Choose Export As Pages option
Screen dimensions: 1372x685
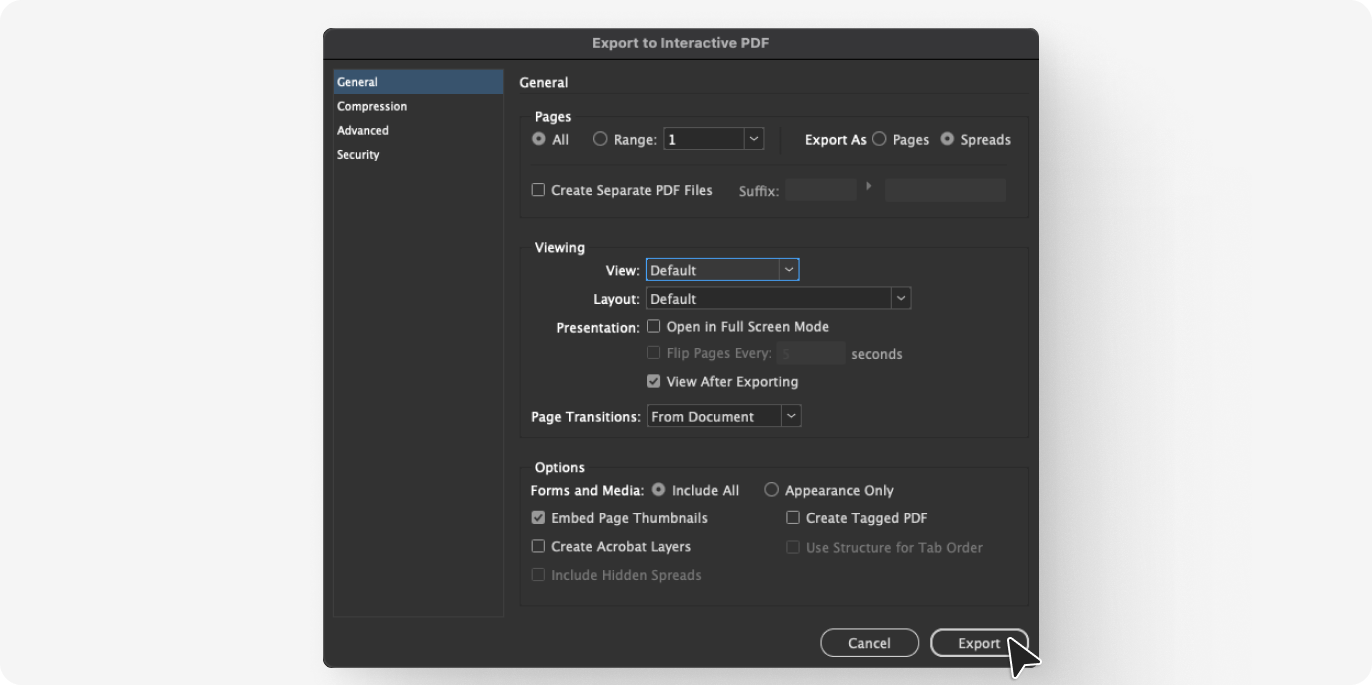[x=879, y=140]
